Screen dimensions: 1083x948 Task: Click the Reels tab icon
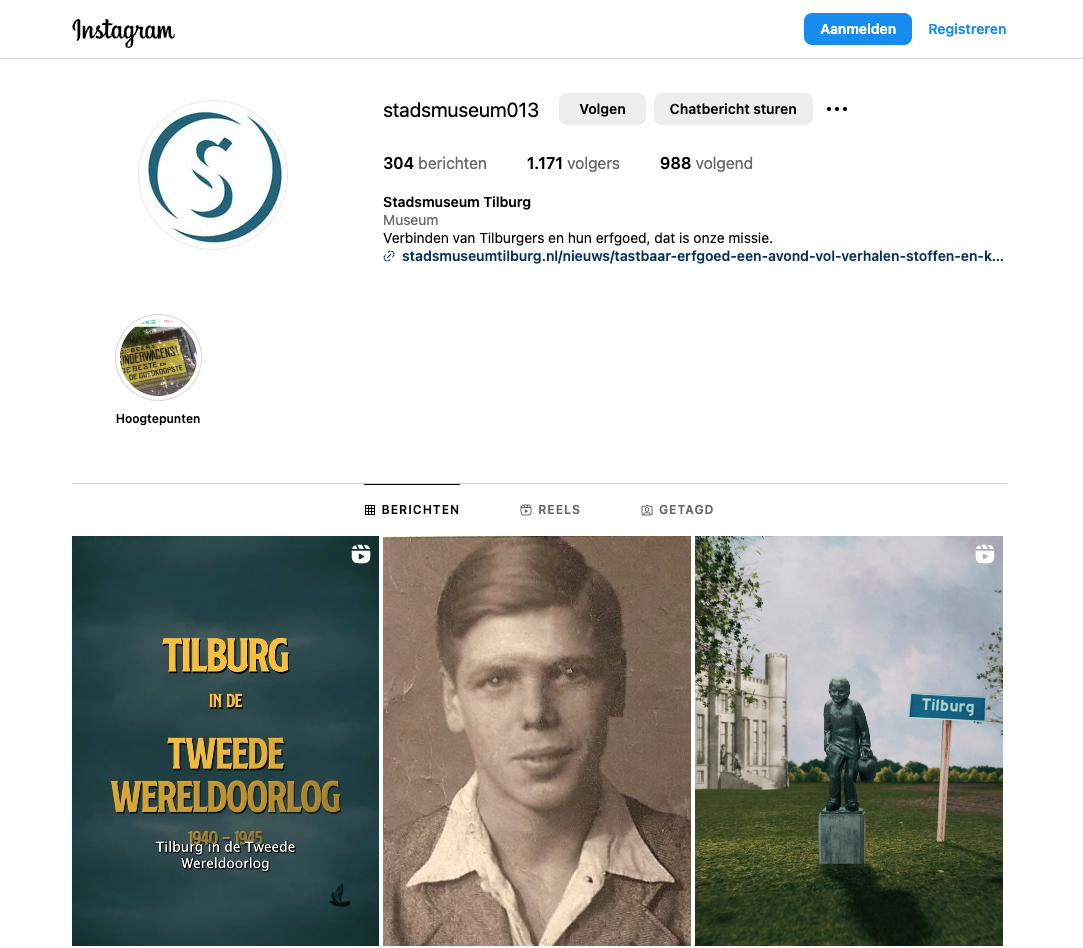click(526, 510)
